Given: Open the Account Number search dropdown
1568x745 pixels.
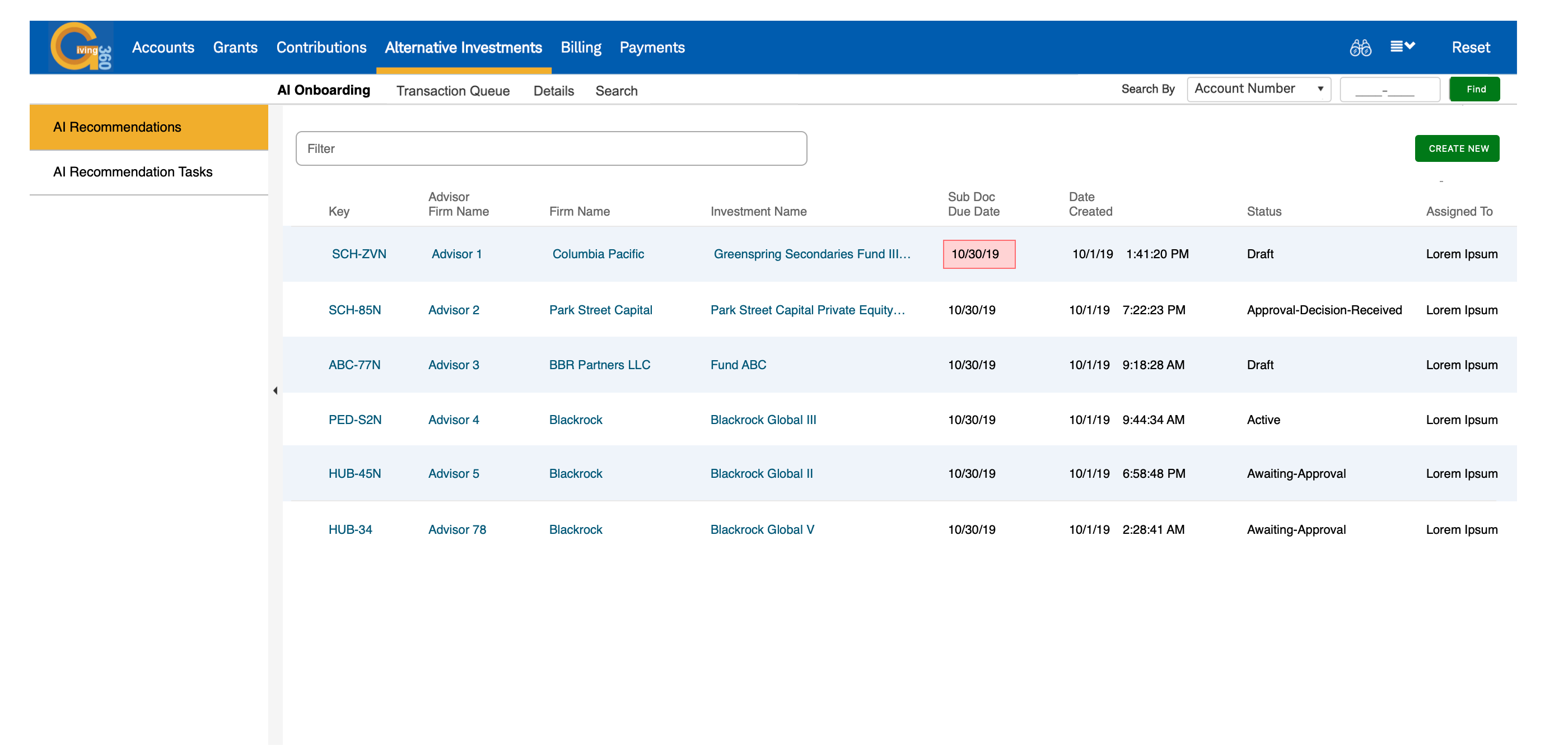Looking at the screenshot, I should [1258, 89].
